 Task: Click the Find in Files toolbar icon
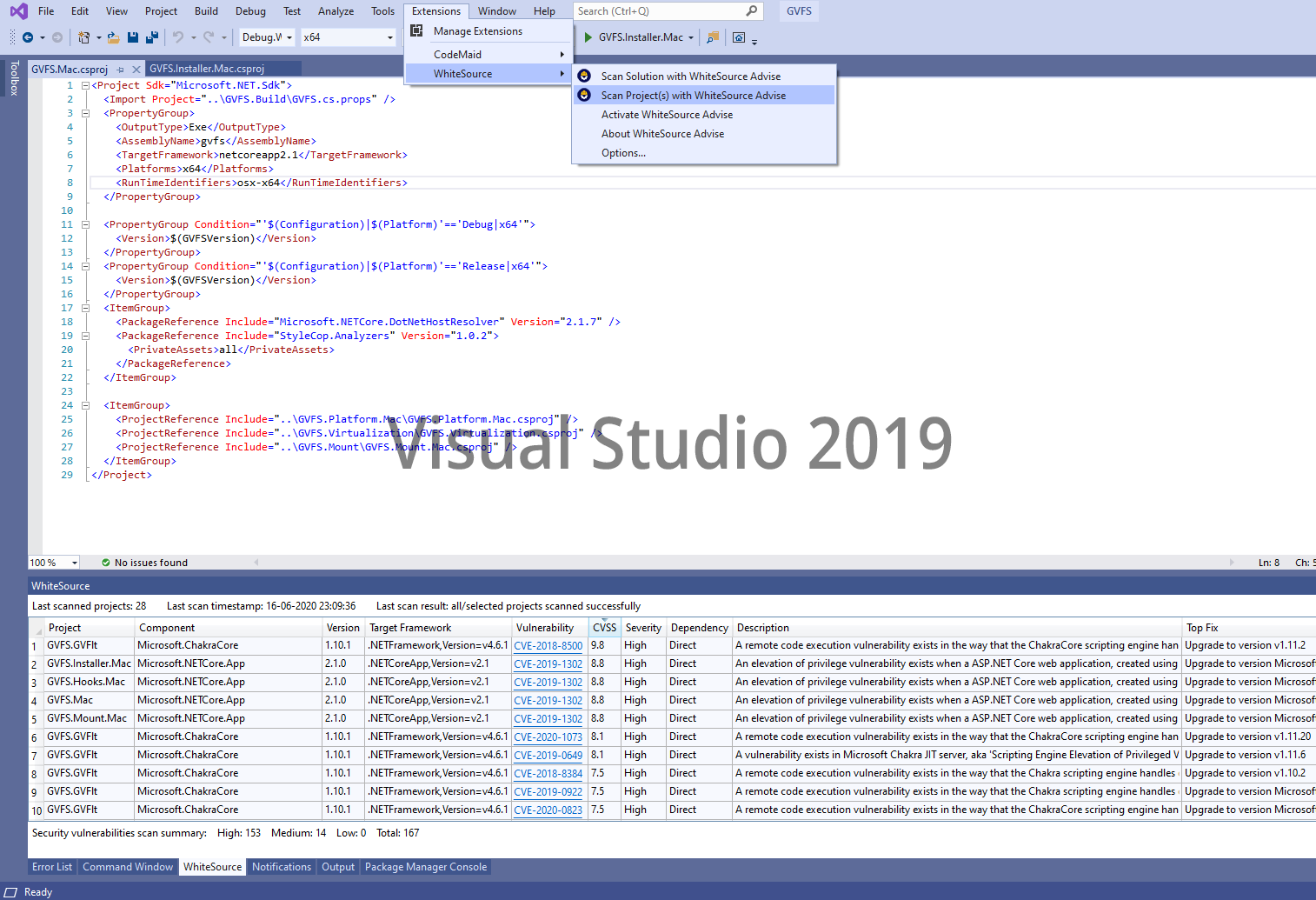713,37
